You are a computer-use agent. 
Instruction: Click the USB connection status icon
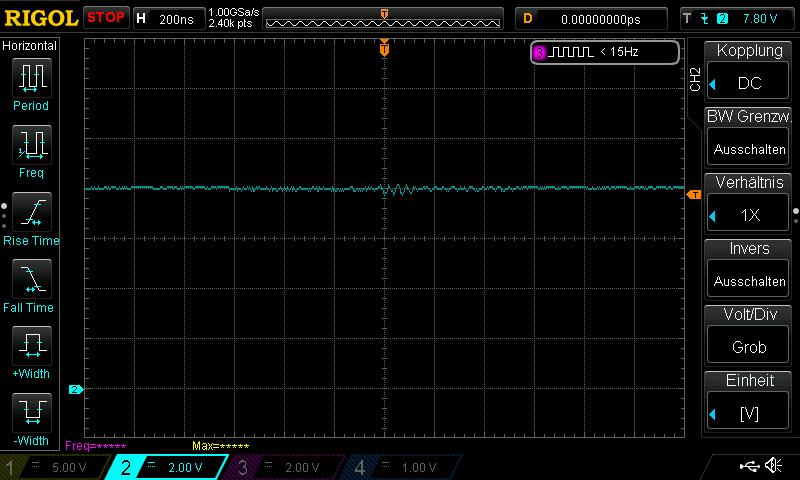pos(749,465)
